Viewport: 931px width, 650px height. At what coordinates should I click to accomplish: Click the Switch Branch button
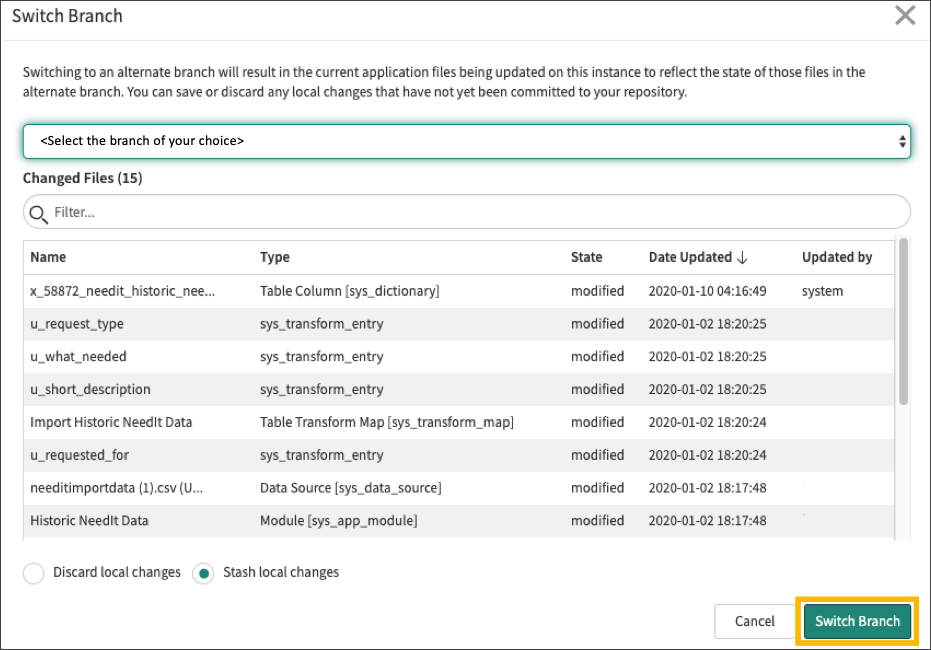857,621
